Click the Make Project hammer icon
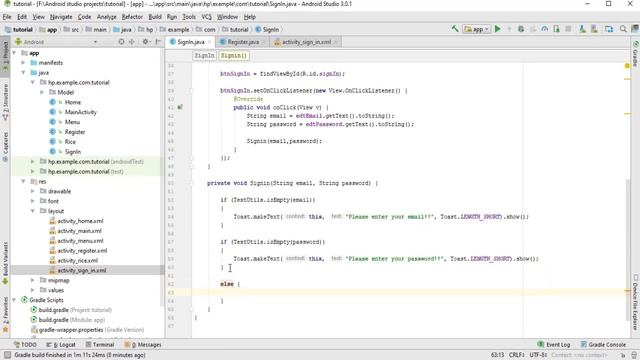 (x=455, y=29)
